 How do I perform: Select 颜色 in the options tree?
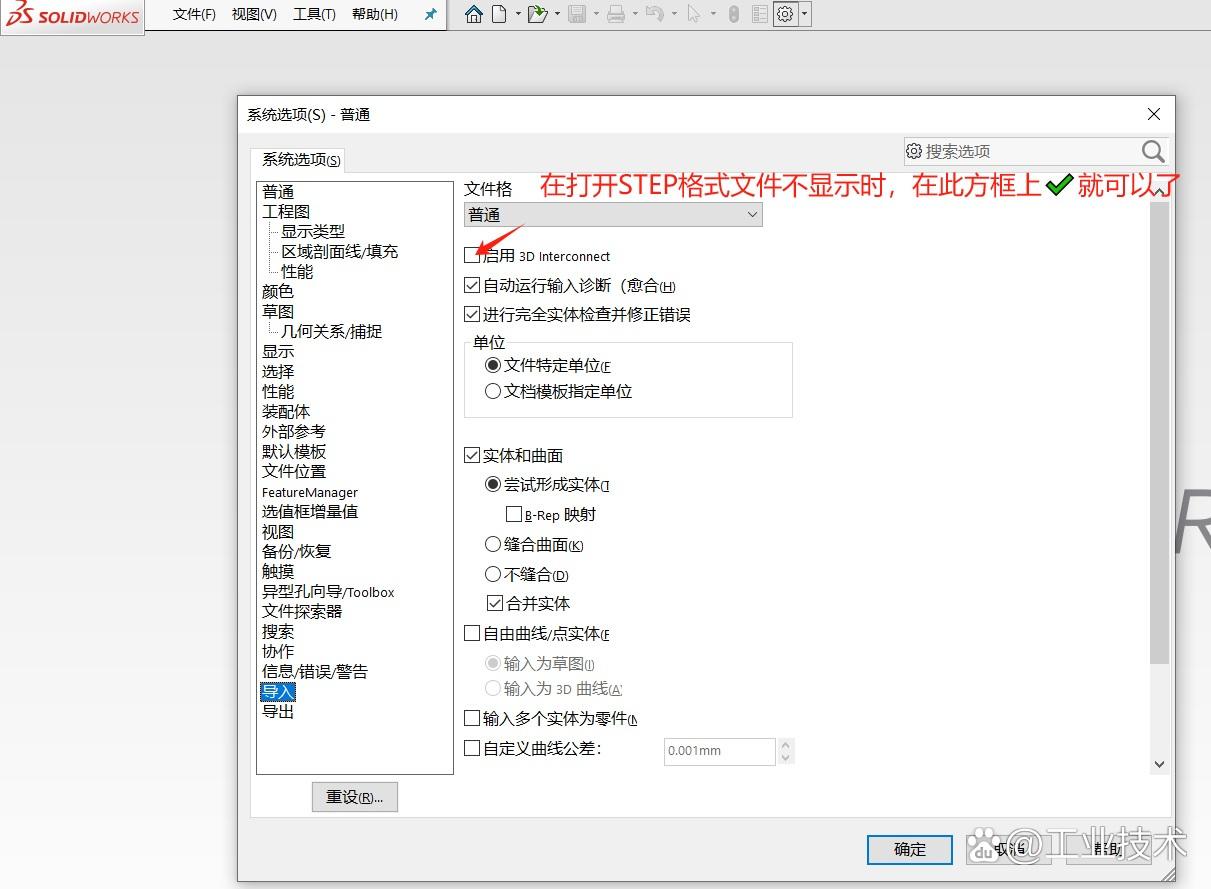pos(278,292)
